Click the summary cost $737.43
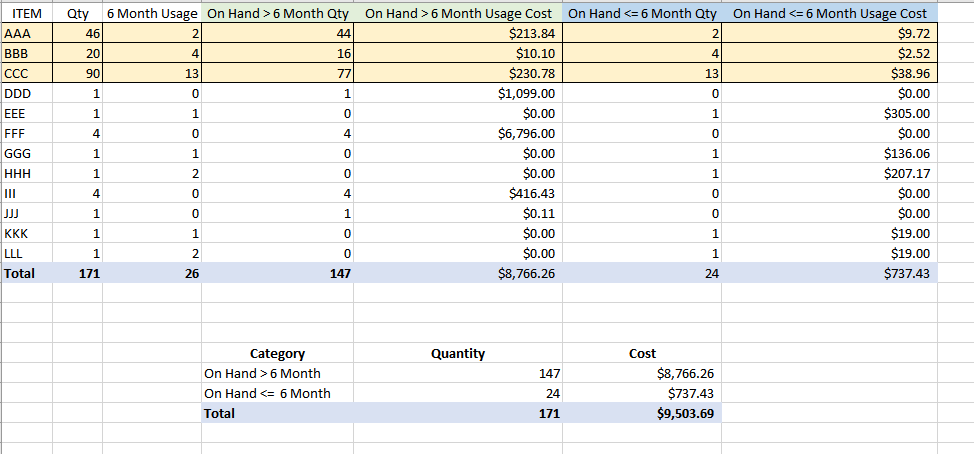Viewport: 974px width, 454px height. click(x=642, y=393)
